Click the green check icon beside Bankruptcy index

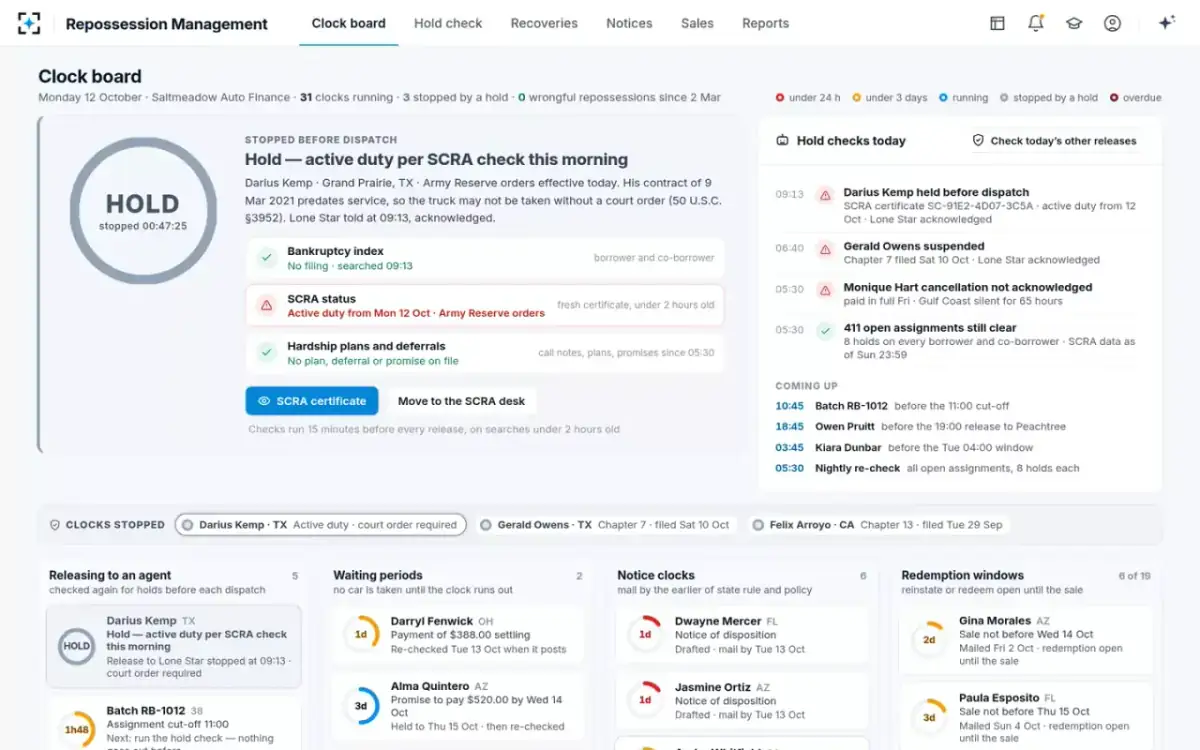266,258
